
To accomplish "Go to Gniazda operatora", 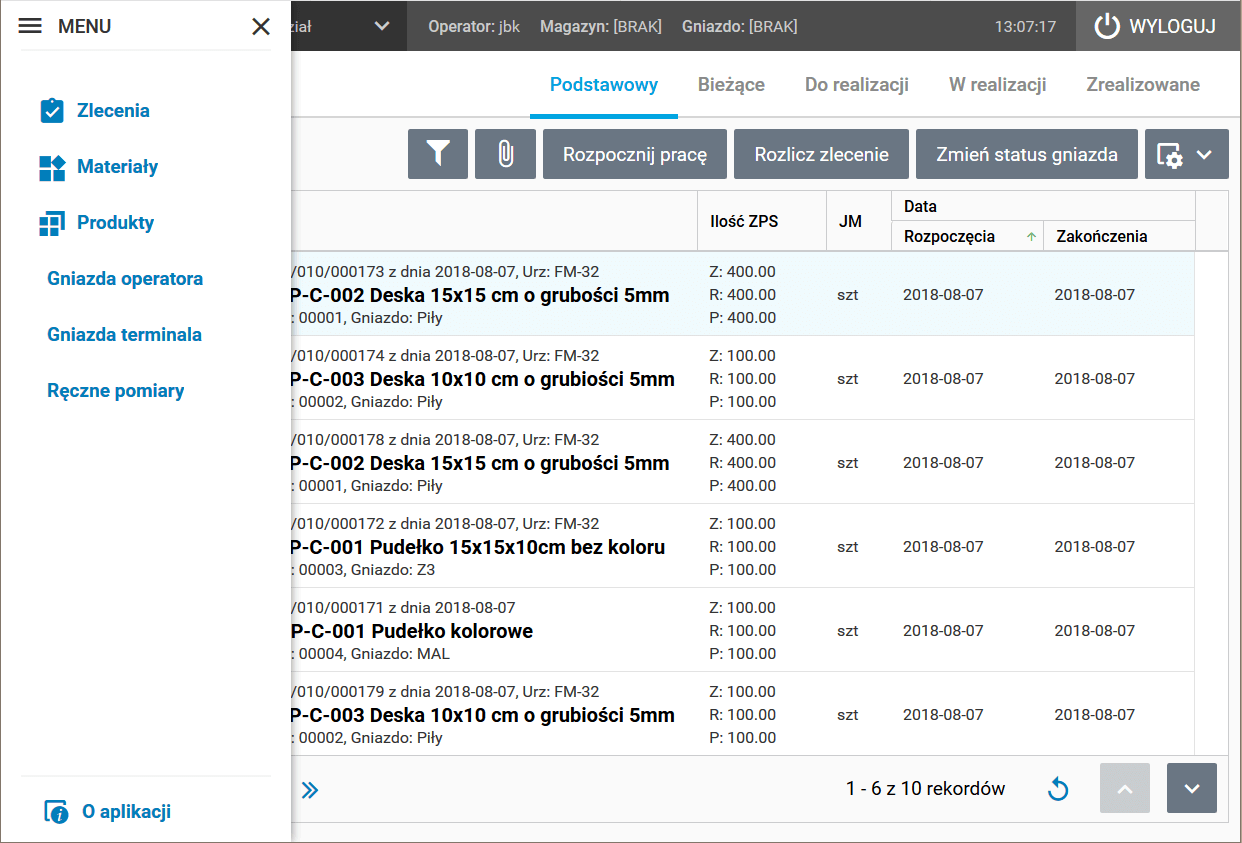I will coord(125,279).
